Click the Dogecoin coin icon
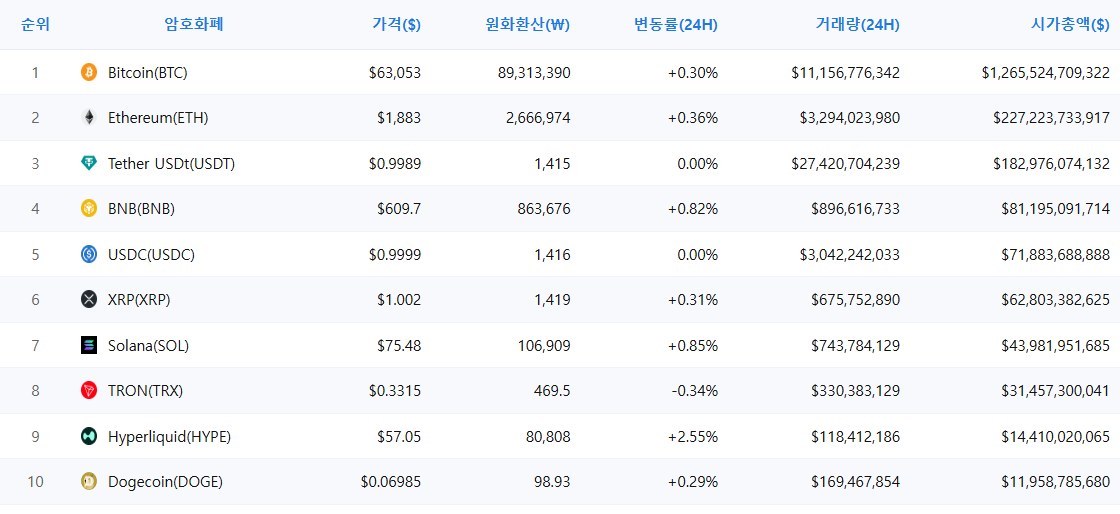 [89, 482]
